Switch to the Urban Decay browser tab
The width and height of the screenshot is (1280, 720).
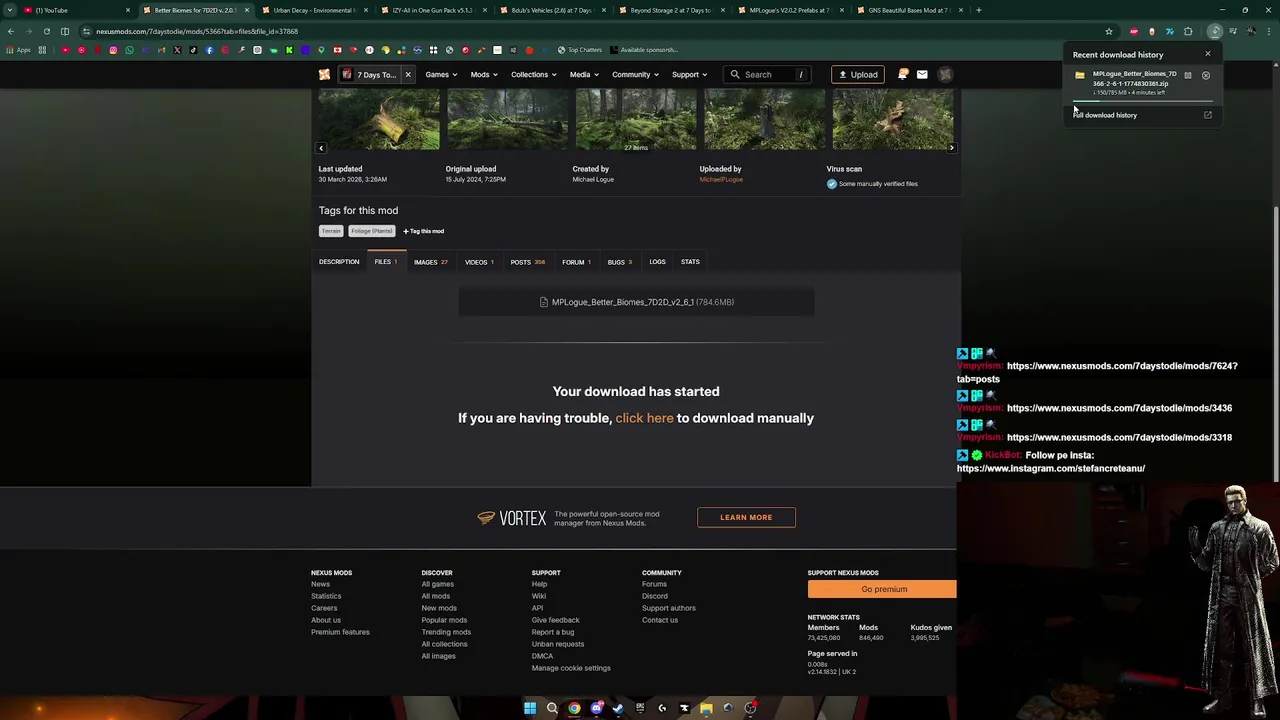(314, 10)
